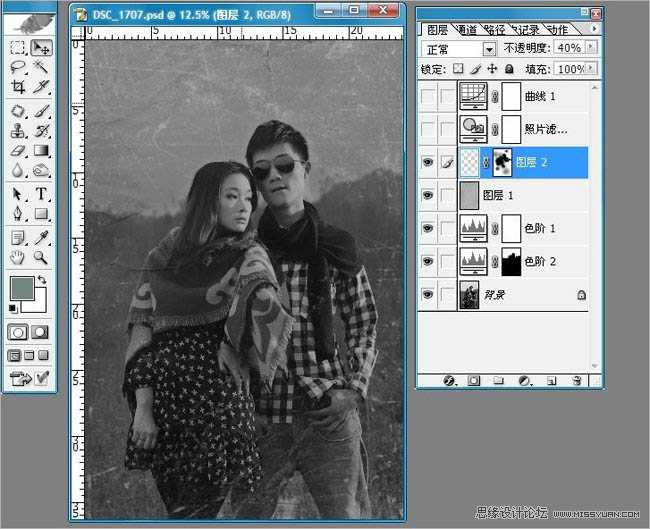Hide the 色阶 2 layer

point(427,261)
